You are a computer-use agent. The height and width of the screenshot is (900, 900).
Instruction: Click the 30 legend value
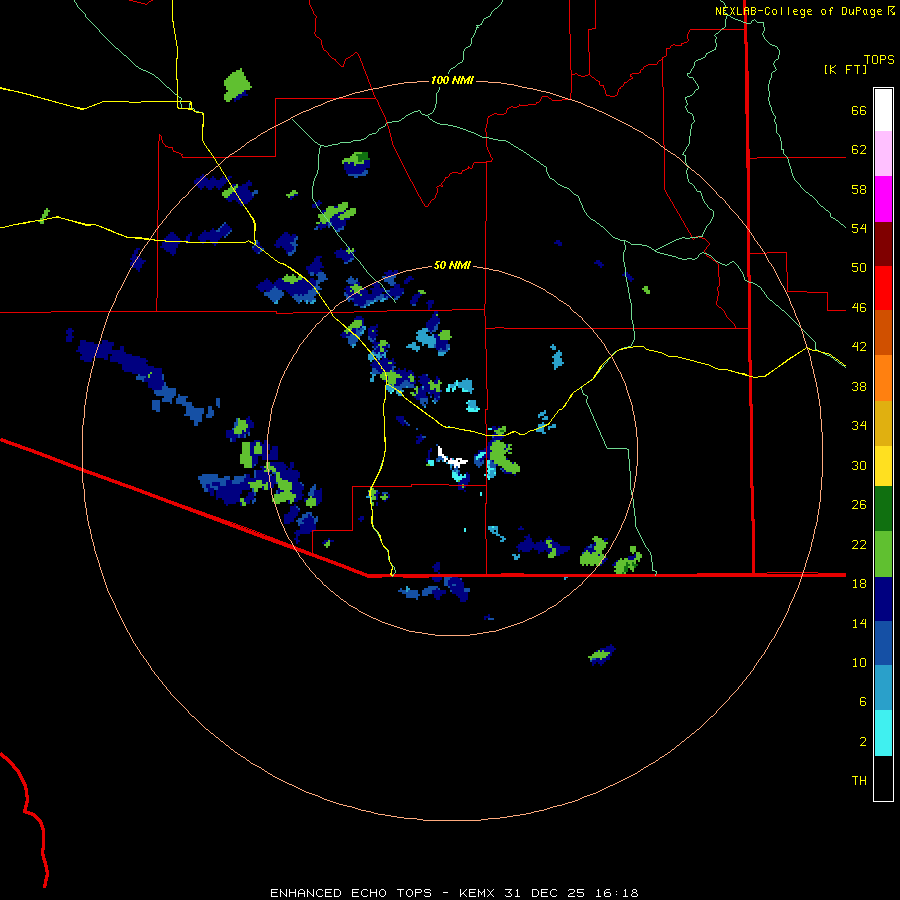tap(859, 465)
